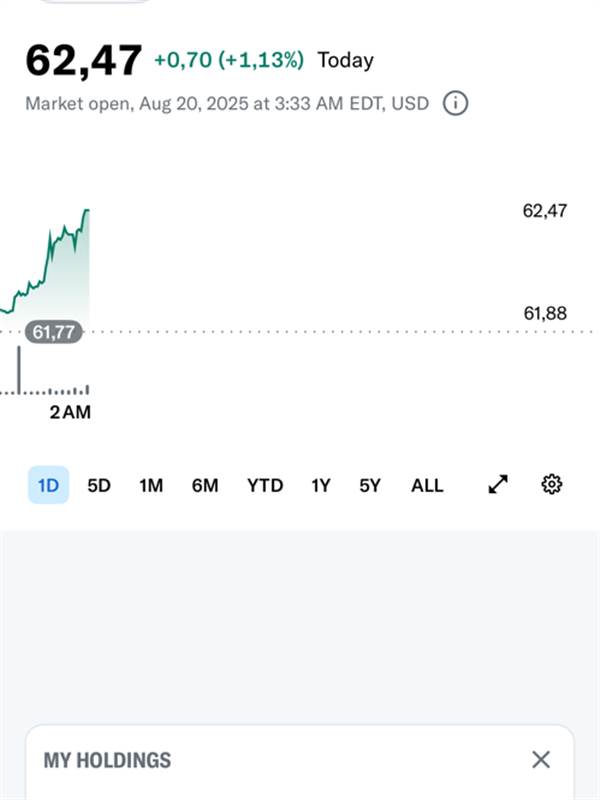Click the 62,47 headline price
The width and height of the screenshot is (600, 800).
point(84,61)
